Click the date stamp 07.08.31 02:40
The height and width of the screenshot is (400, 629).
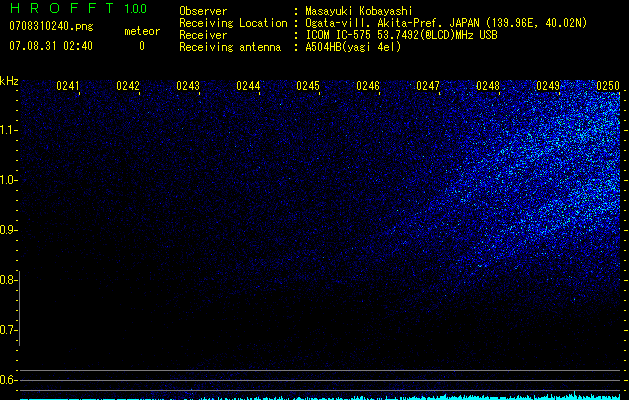pyautogui.click(x=51, y=46)
